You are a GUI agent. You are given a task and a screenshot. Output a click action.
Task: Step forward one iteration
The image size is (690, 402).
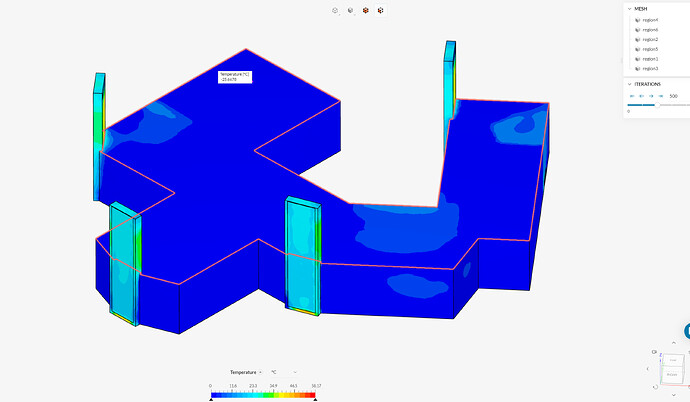point(651,96)
